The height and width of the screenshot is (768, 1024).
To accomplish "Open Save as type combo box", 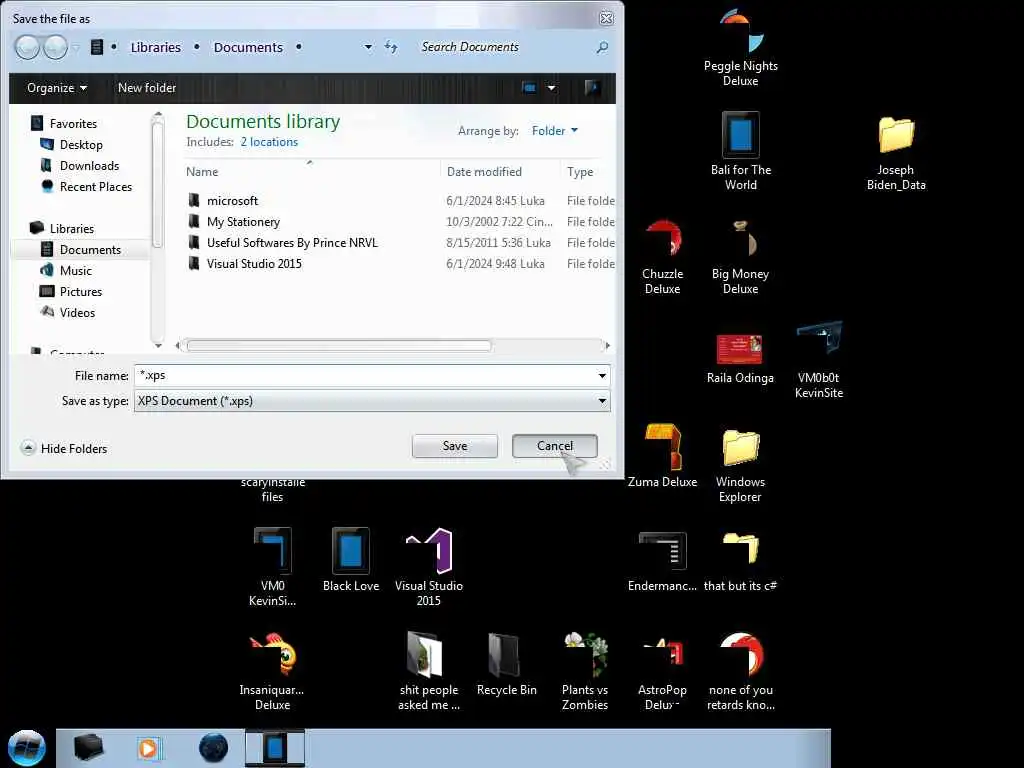I will click(x=372, y=401).
